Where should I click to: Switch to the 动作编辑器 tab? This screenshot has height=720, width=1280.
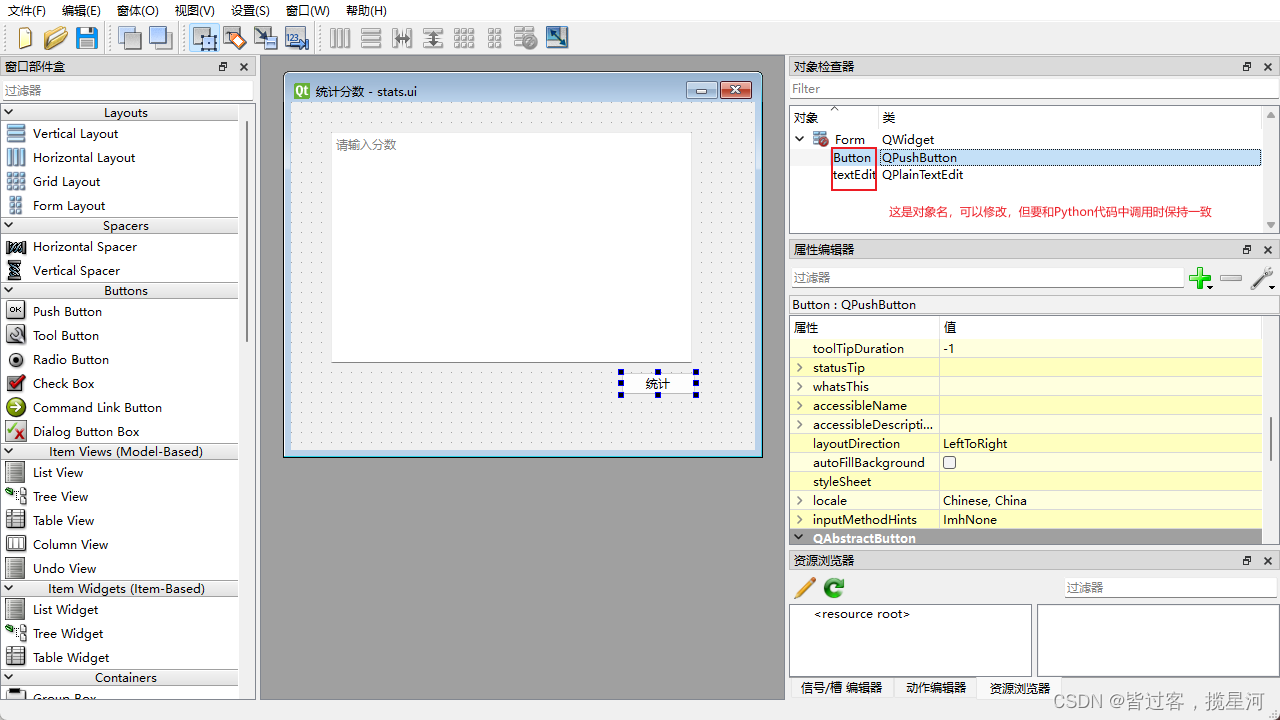[936, 688]
